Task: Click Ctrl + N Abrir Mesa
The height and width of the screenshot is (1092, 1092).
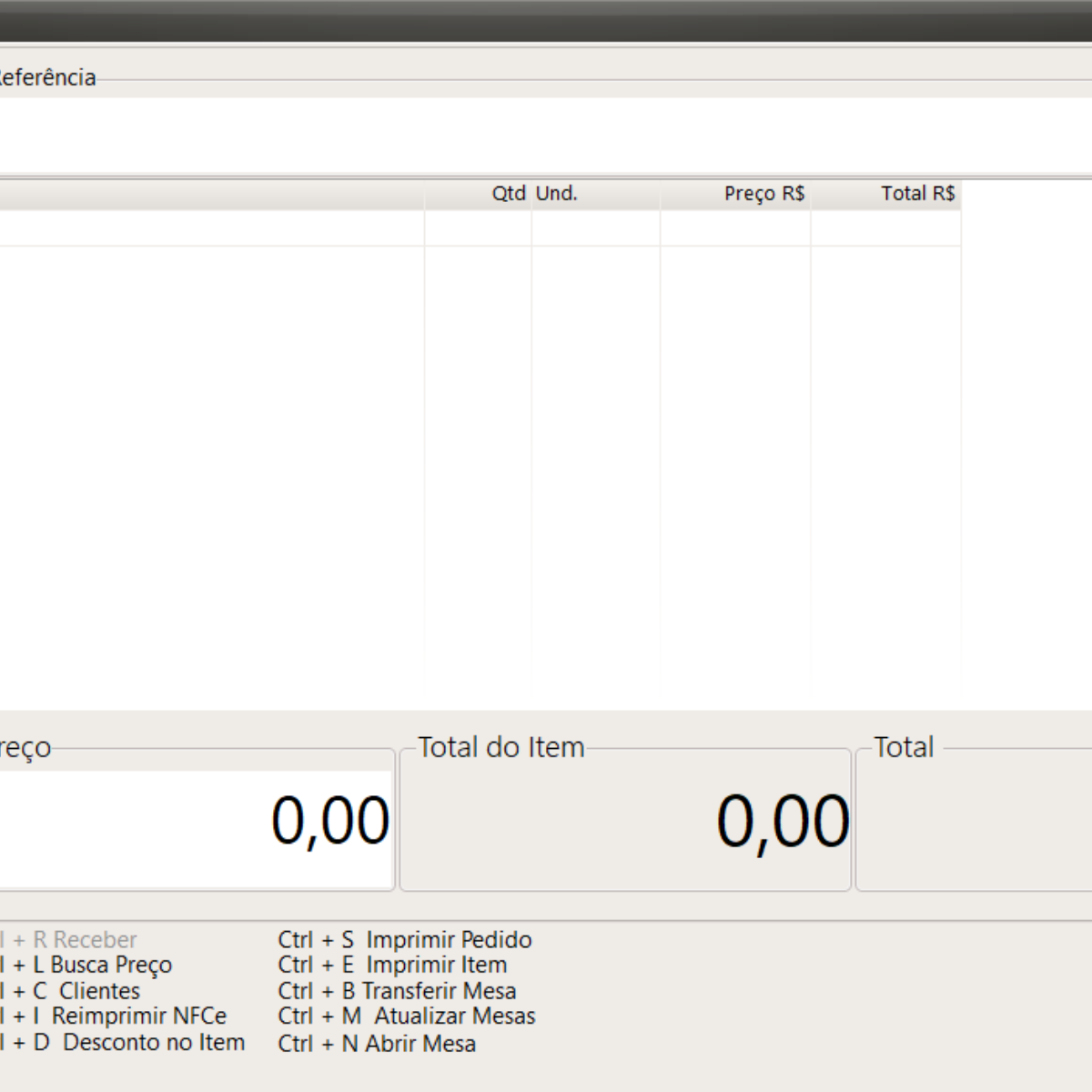Action: pyautogui.click(x=377, y=1044)
